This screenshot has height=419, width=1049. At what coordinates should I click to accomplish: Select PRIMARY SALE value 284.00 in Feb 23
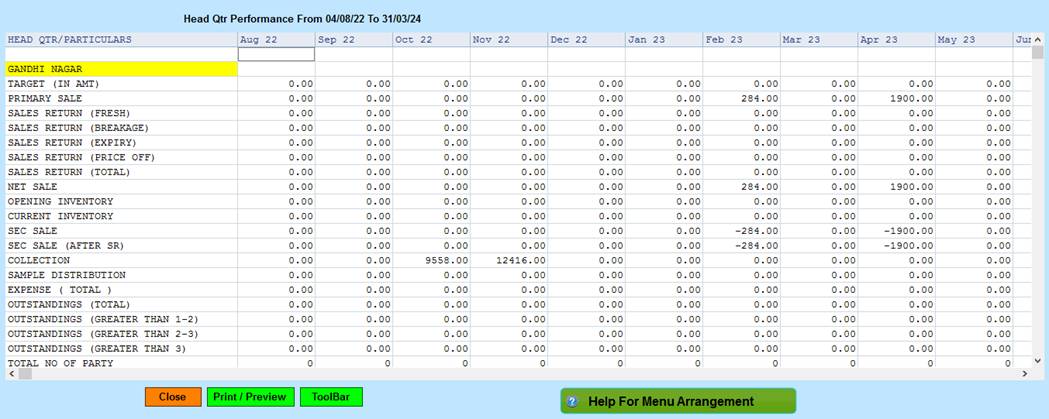[743, 99]
